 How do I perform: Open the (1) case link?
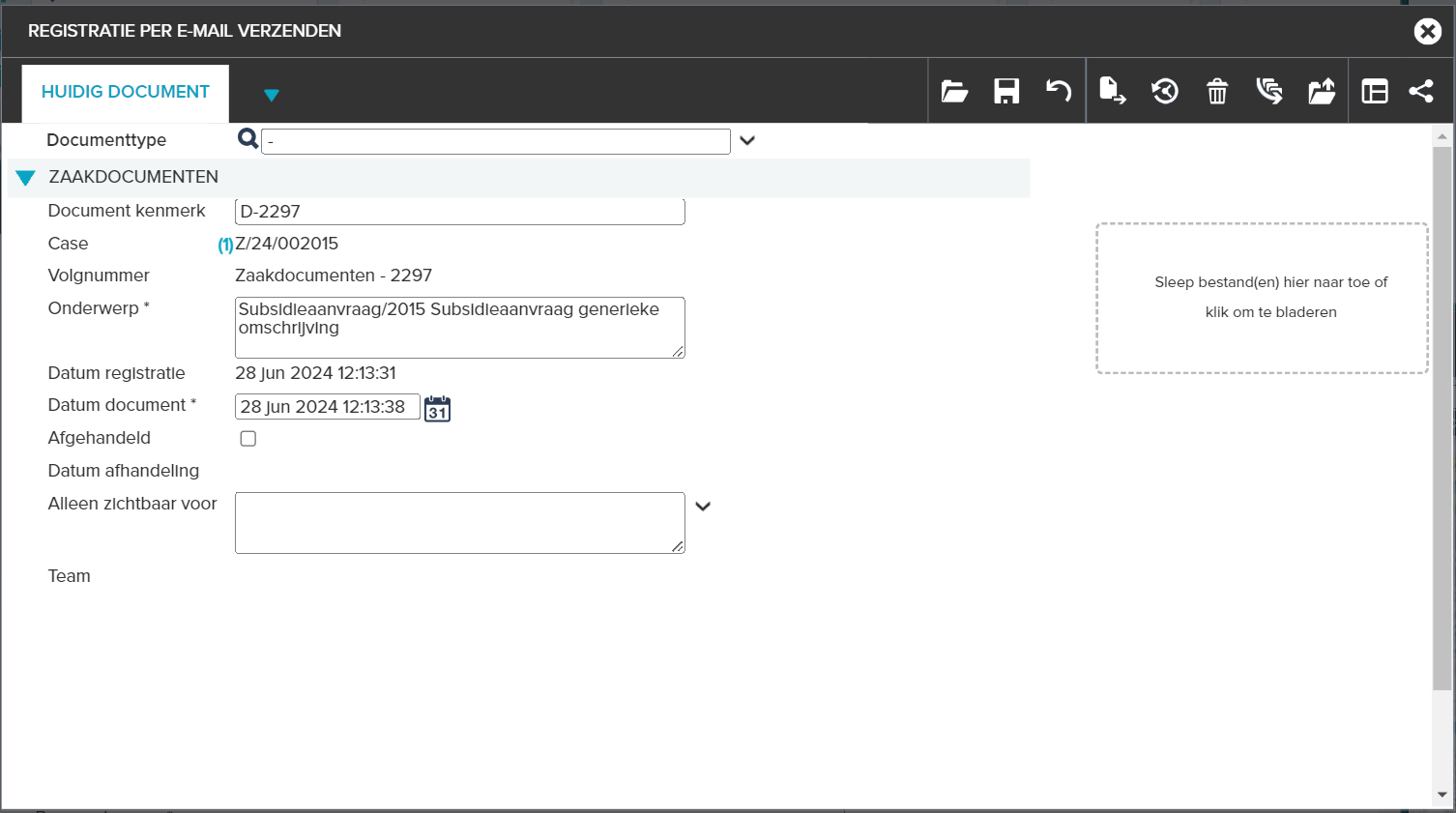pyautogui.click(x=225, y=245)
